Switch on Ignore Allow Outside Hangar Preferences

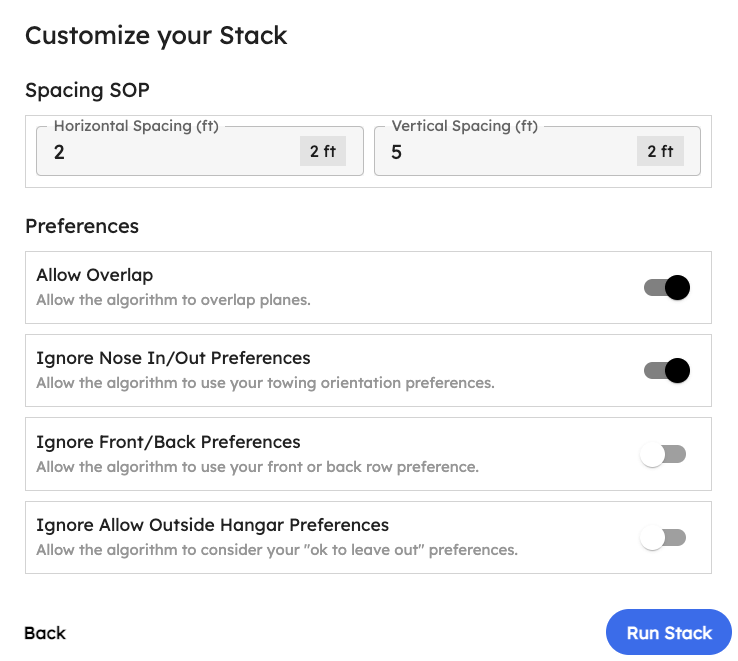(663, 538)
